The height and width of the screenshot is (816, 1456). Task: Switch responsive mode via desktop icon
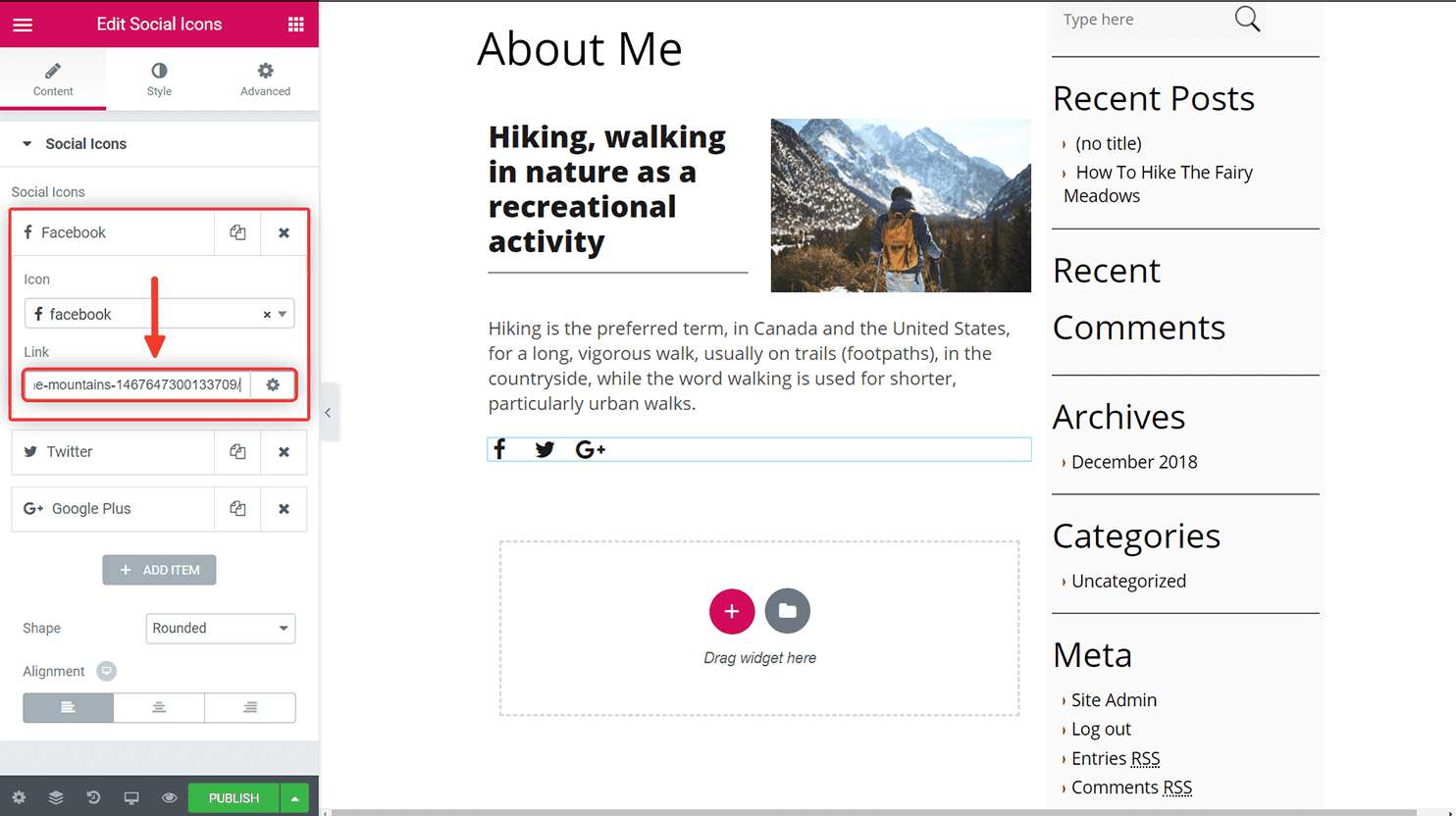131,798
